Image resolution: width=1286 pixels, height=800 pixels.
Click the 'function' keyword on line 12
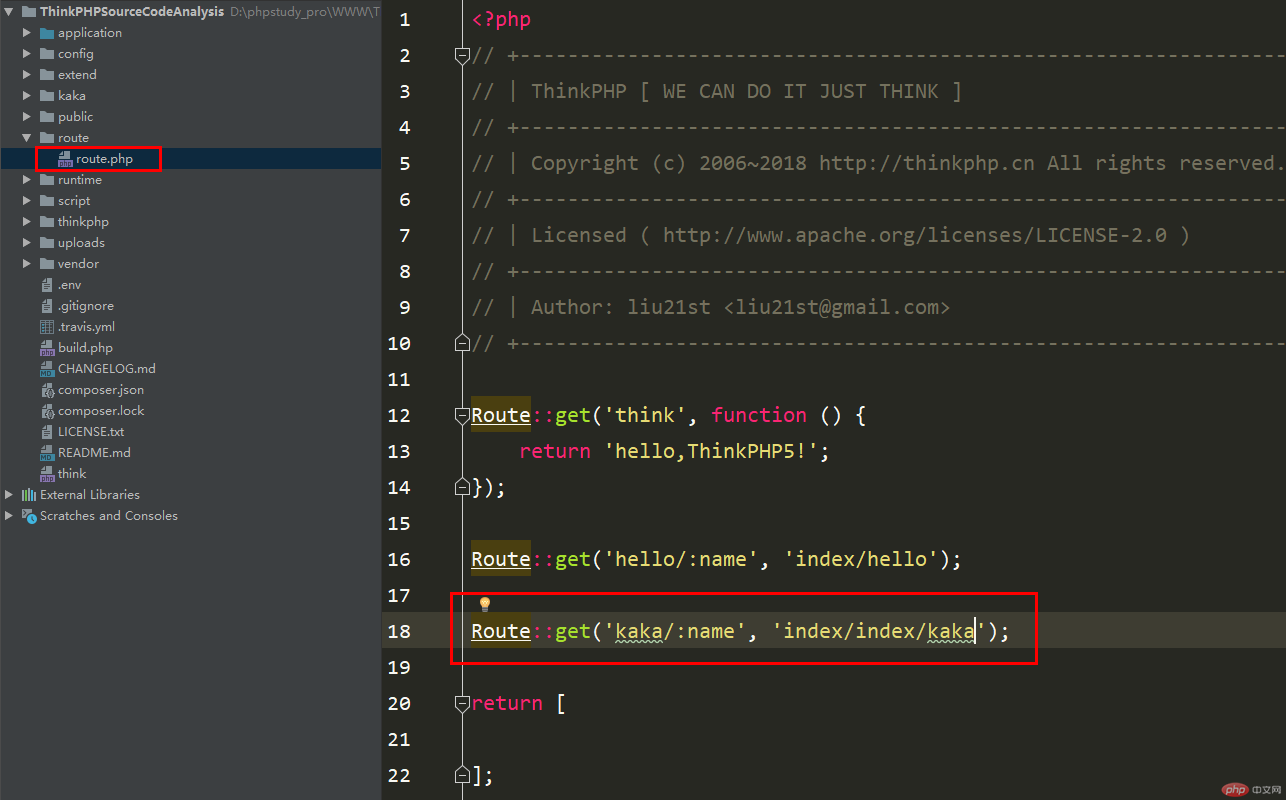pyautogui.click(x=759, y=415)
